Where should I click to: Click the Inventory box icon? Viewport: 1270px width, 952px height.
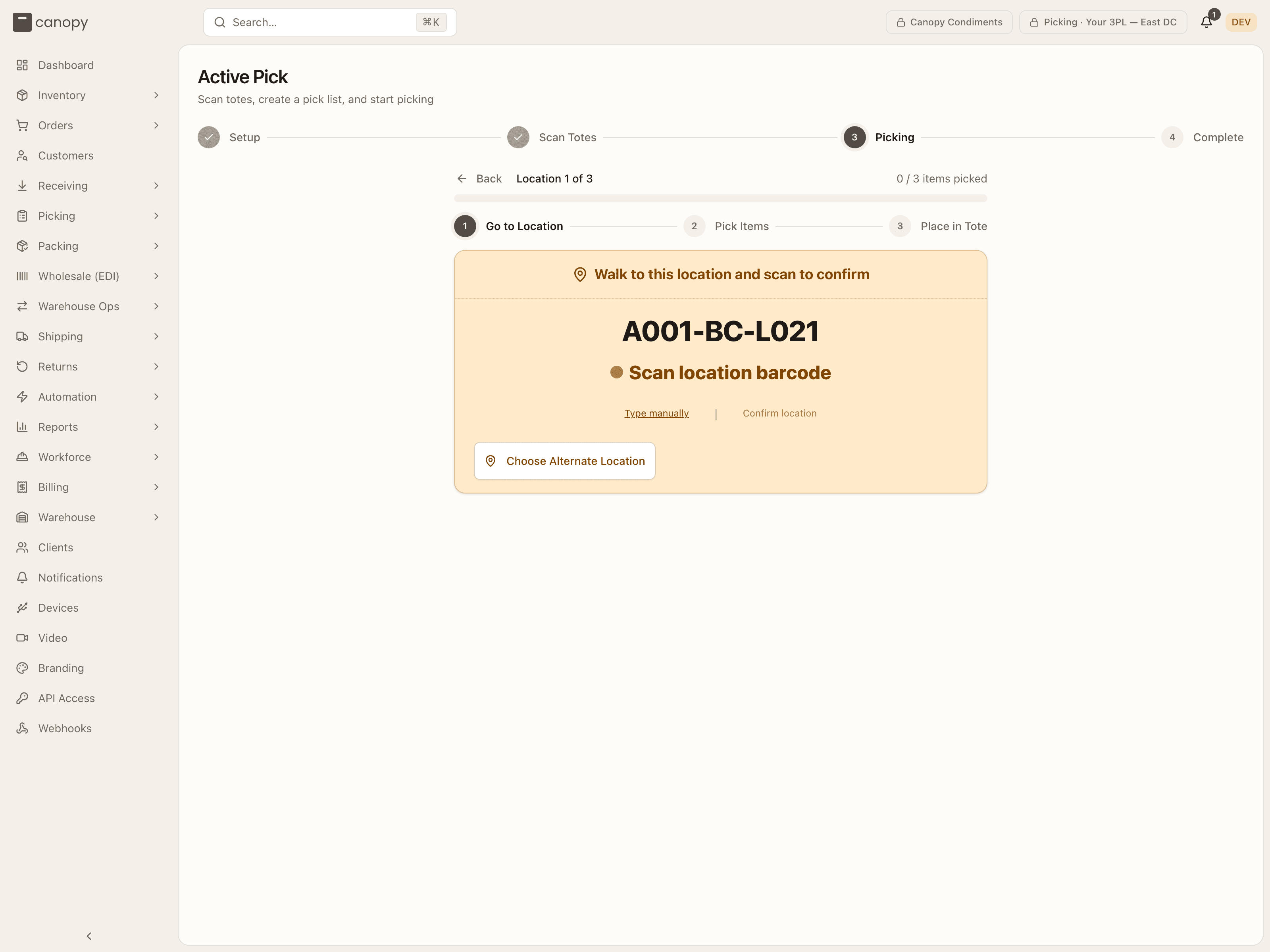click(22, 95)
